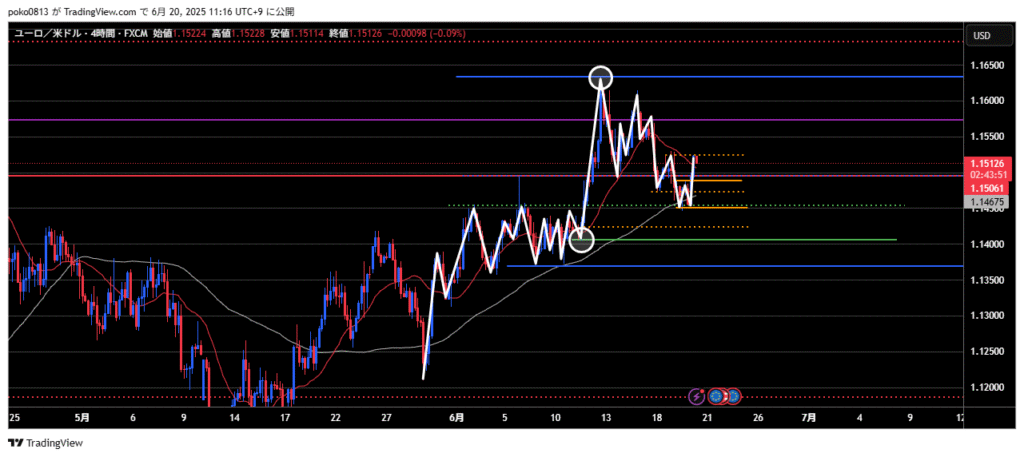Click the 5月 label on time axis
Screen dimensions: 1024x457
pyautogui.click(x=82, y=417)
